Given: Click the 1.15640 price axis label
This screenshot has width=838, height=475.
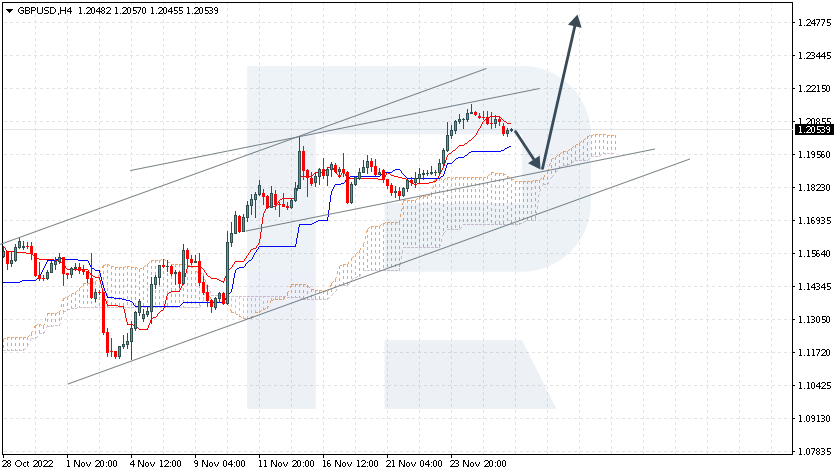Looking at the screenshot, I should pos(814,254).
